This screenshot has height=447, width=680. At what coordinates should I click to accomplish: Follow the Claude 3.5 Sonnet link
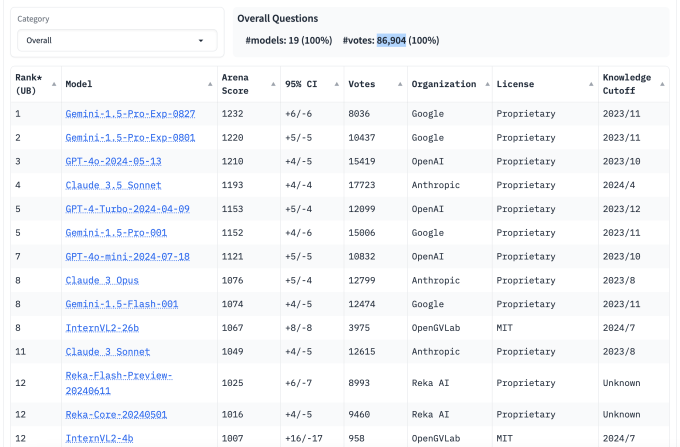[113, 185]
